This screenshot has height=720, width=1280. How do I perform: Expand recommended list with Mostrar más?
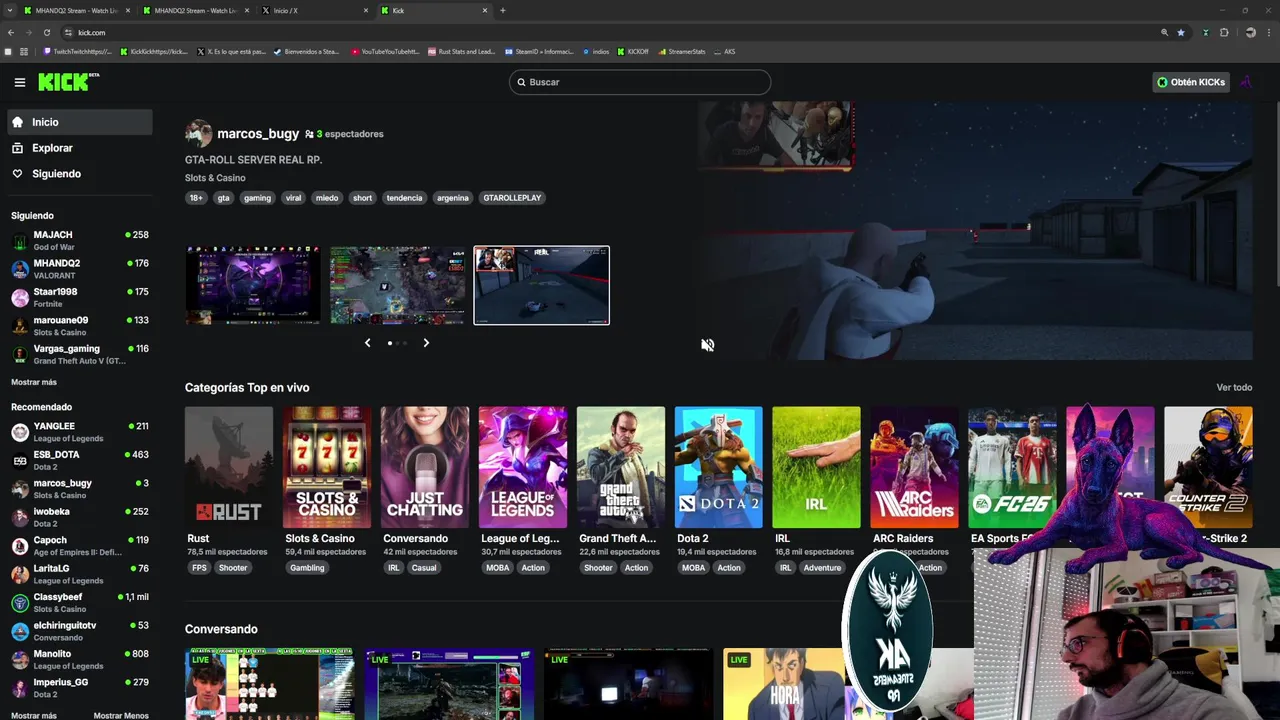click(34, 716)
